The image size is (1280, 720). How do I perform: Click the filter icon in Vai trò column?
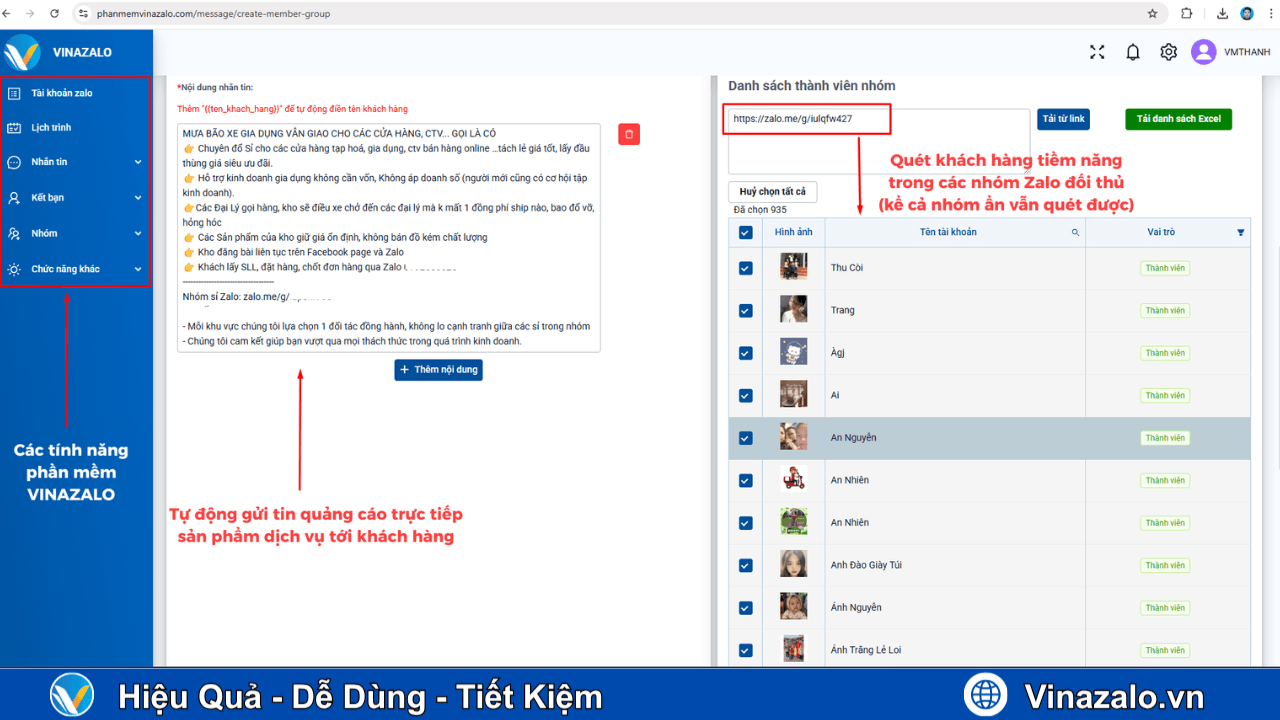pos(1241,232)
